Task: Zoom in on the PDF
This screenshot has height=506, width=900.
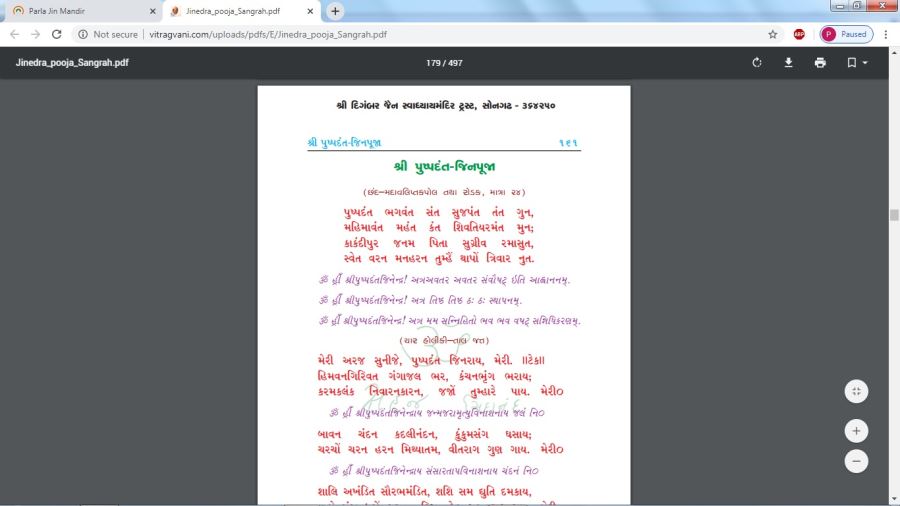Action: coord(856,431)
